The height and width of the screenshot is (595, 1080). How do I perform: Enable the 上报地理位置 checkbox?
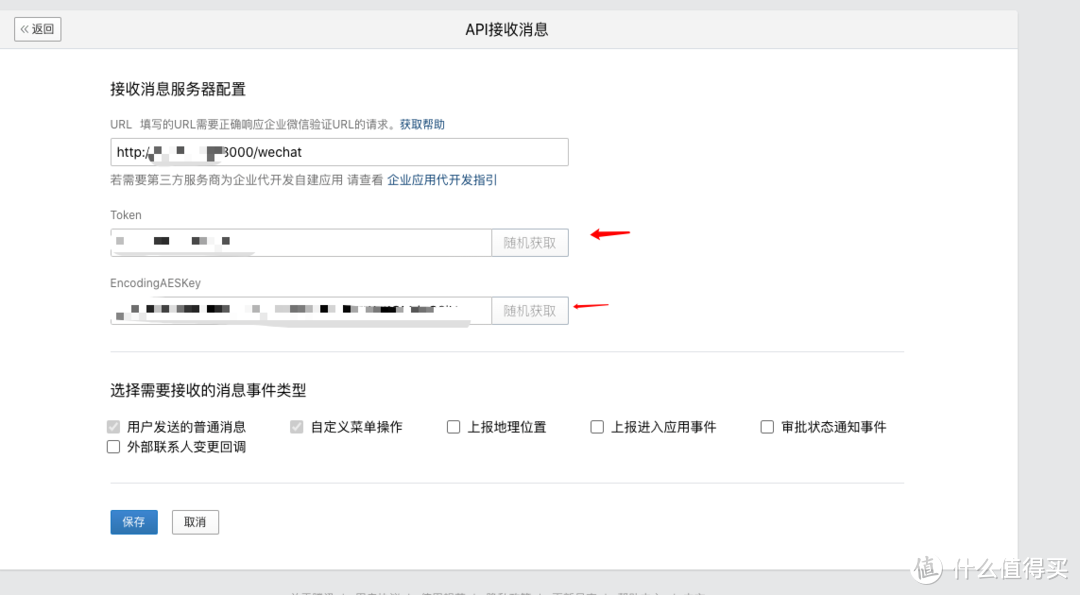point(453,426)
